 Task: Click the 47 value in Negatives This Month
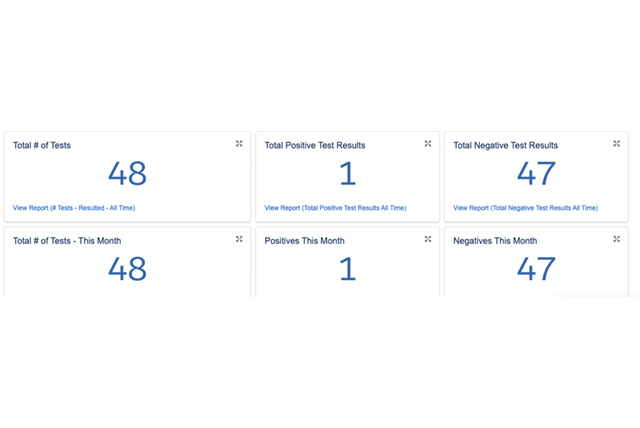536,269
